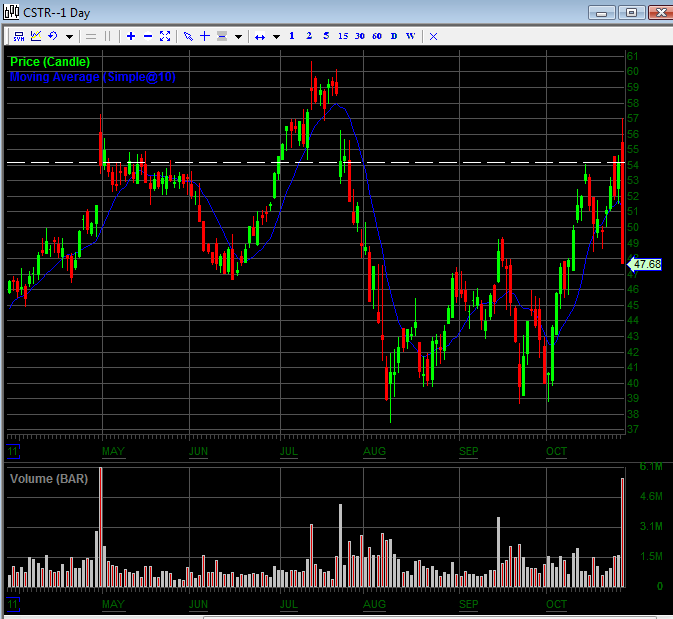Close the CSTR chart window
The width and height of the screenshot is (673, 619).
click(x=661, y=13)
